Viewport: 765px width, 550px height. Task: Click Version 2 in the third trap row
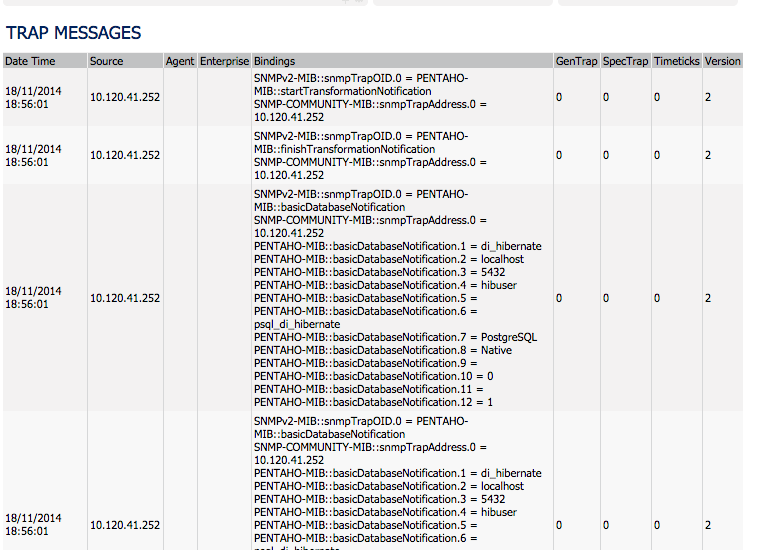708,298
